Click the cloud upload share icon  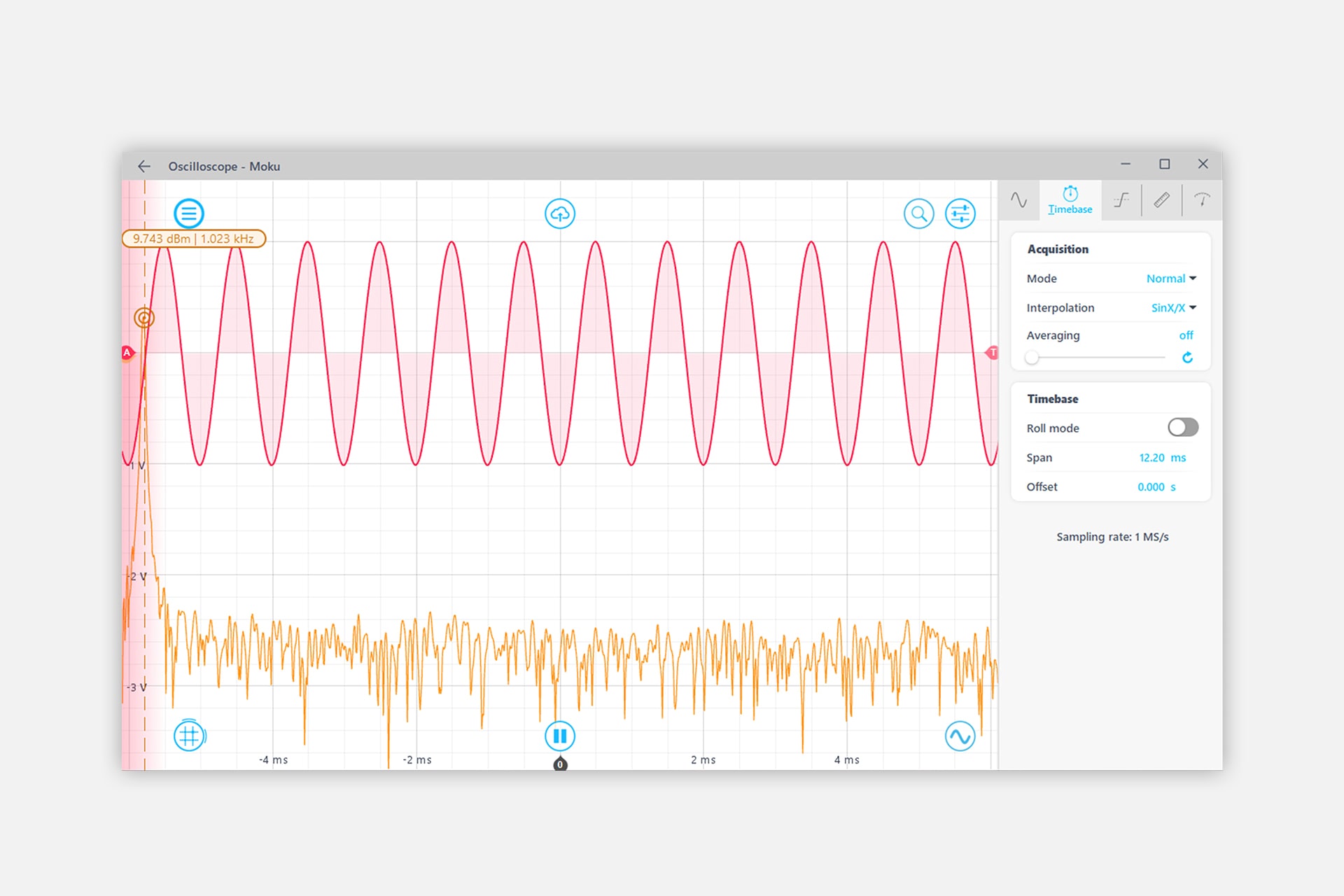pos(560,213)
